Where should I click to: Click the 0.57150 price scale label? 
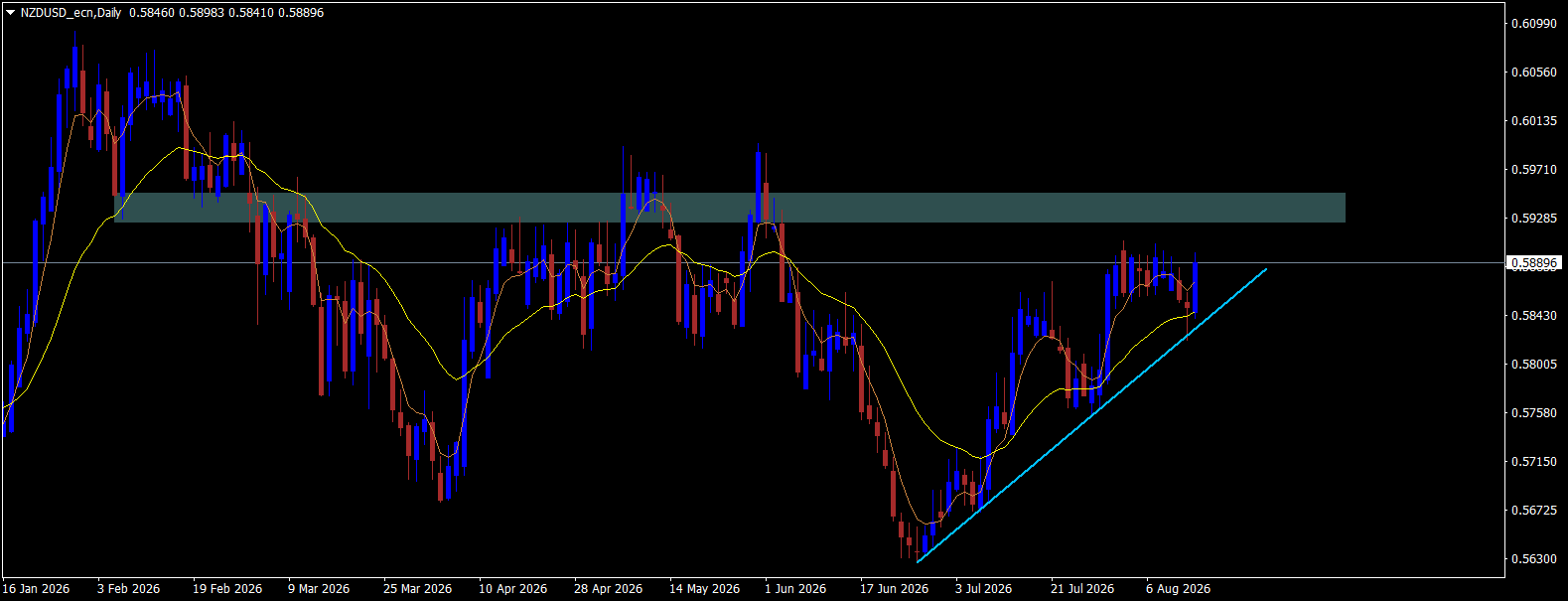pos(1533,462)
